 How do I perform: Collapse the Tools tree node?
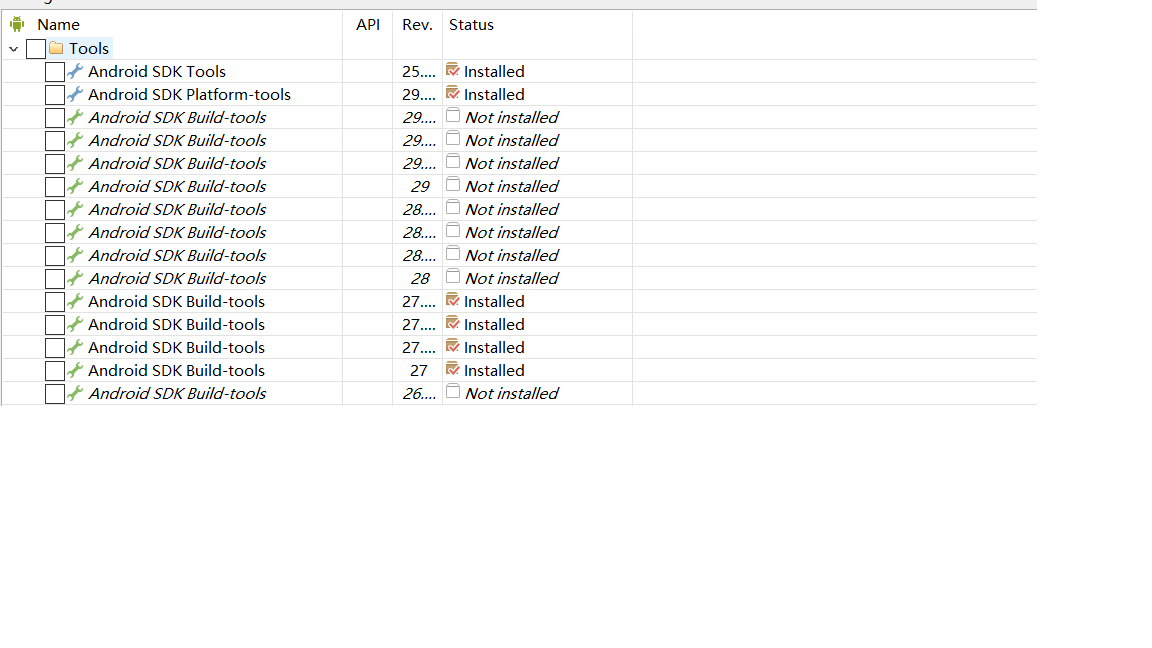pos(14,48)
